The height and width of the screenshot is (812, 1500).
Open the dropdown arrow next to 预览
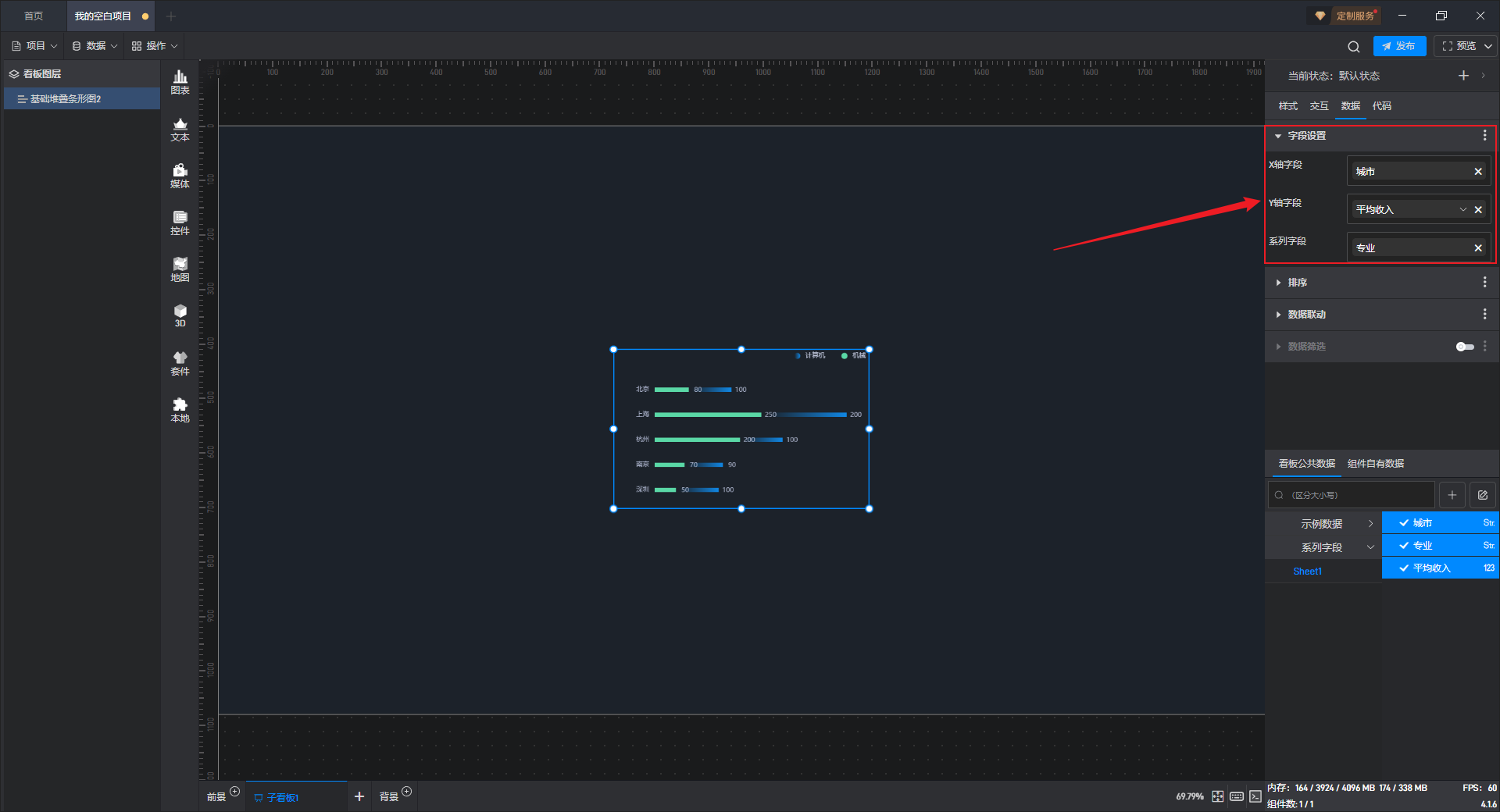[1488, 46]
